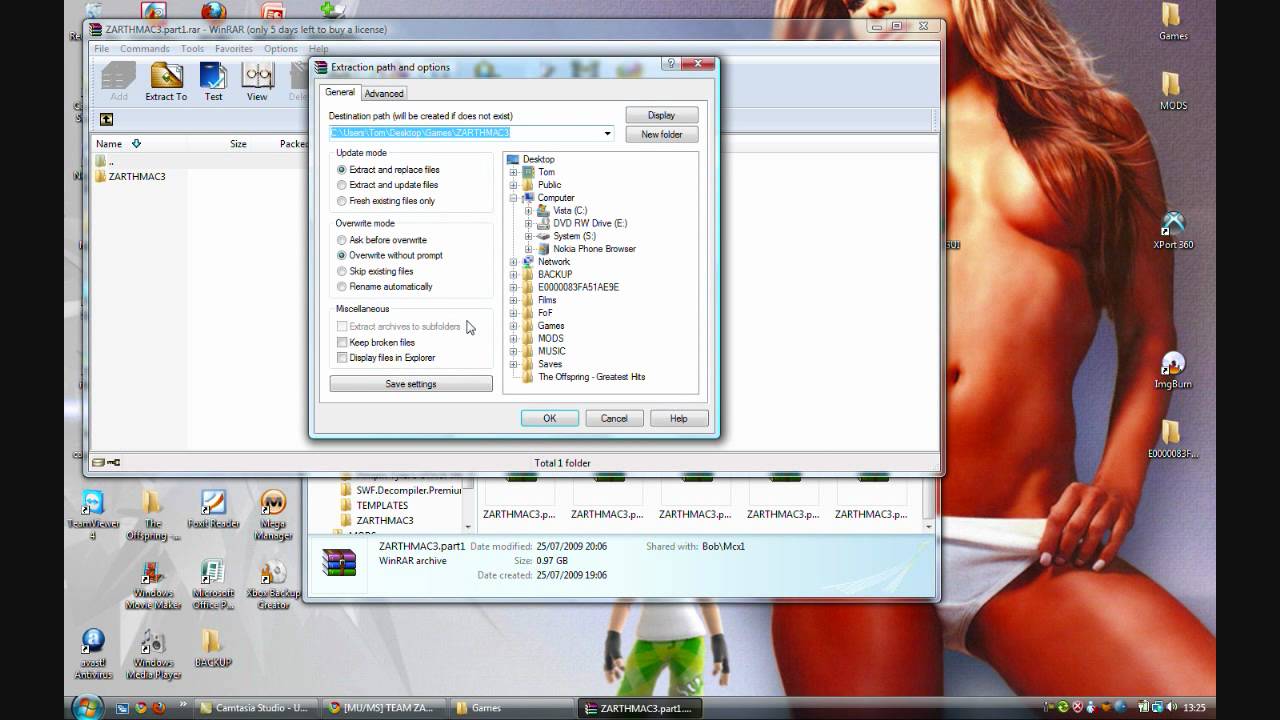This screenshot has height=720, width=1280.
Task: Expand the Vista (C:) drive node
Action: (x=529, y=211)
